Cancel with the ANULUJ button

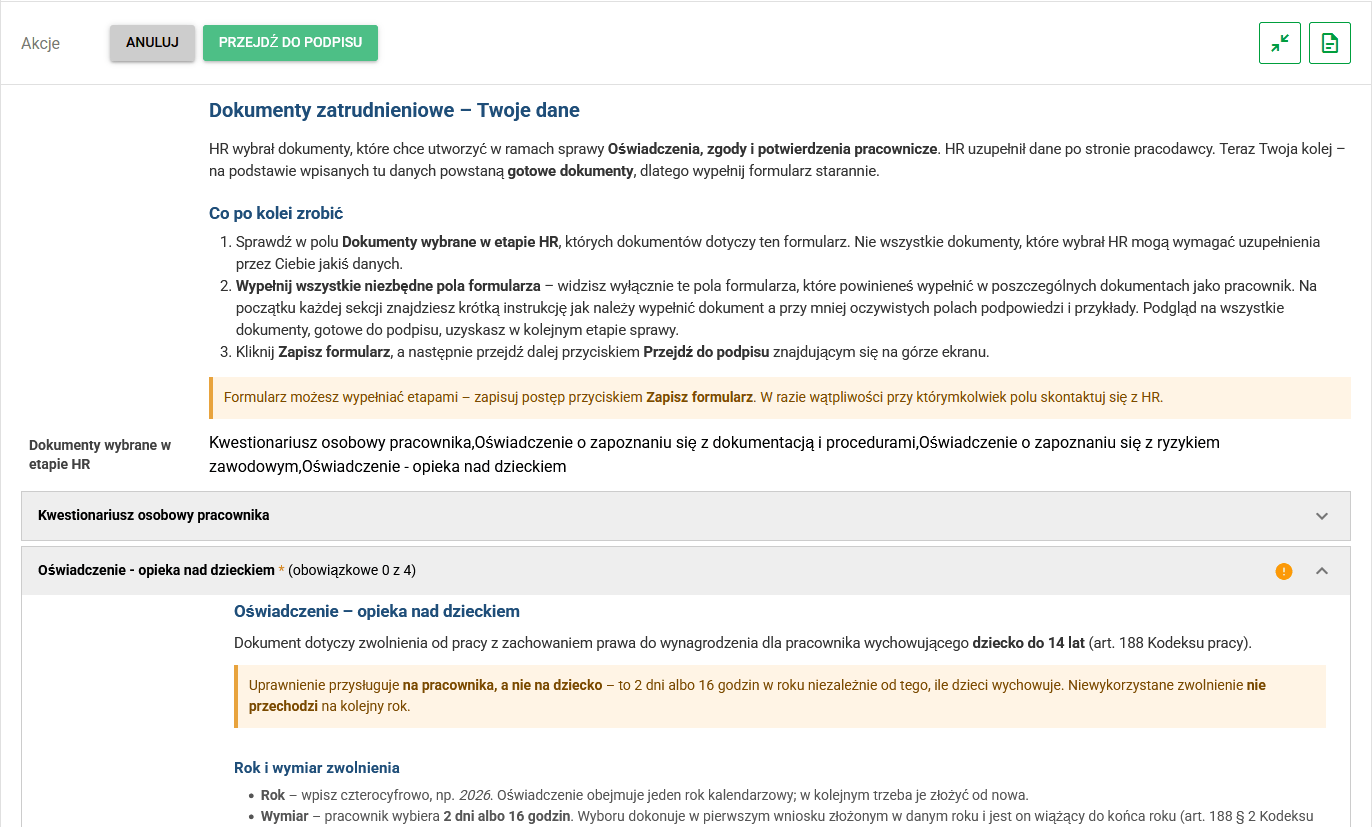[x=152, y=43]
